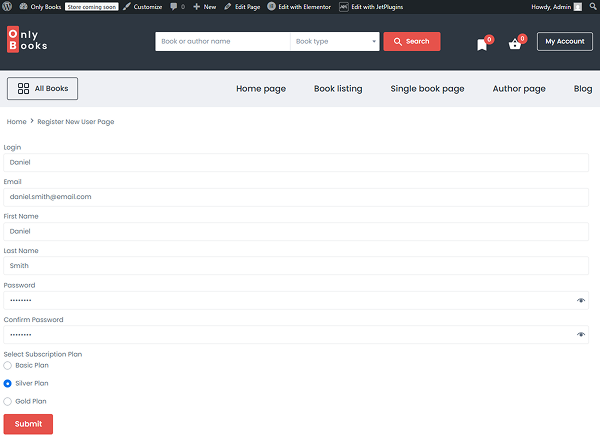Click Edit with Elementor
Image resolution: width=600 pixels, height=439 pixels.
pos(299,7)
